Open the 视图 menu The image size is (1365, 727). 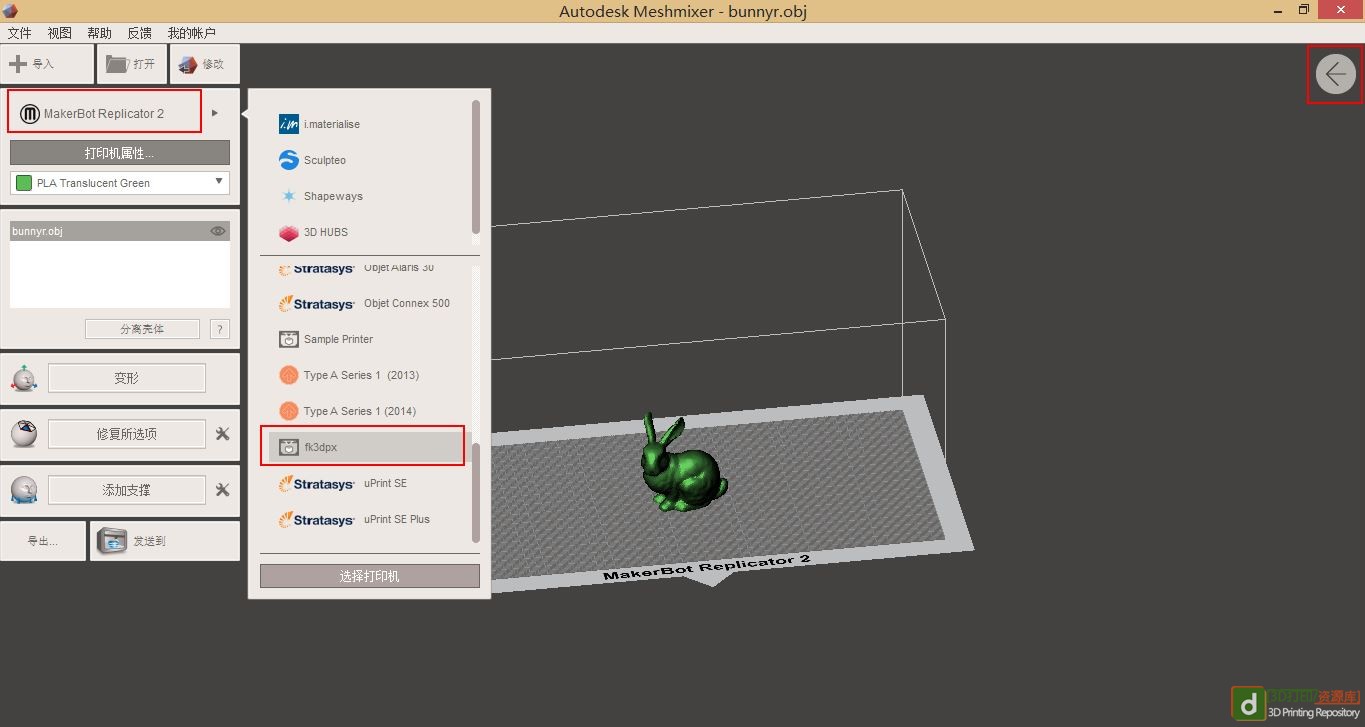tap(60, 33)
